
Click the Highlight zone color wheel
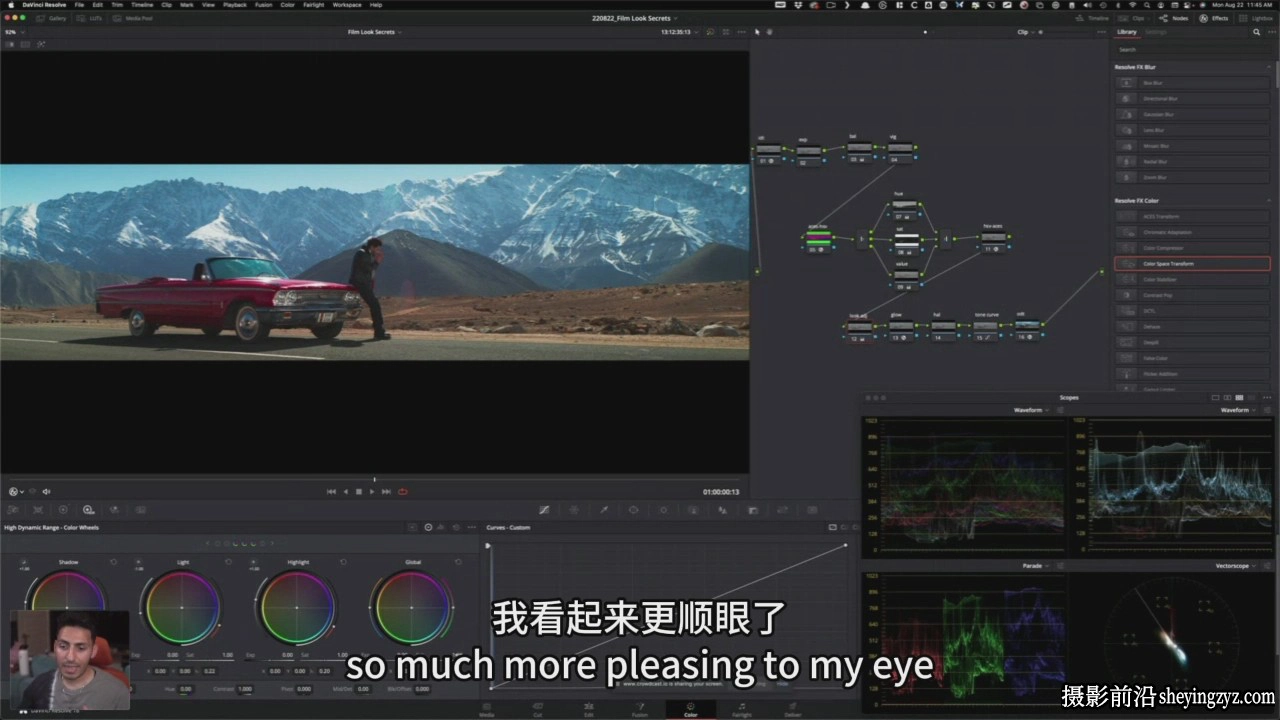tap(298, 608)
